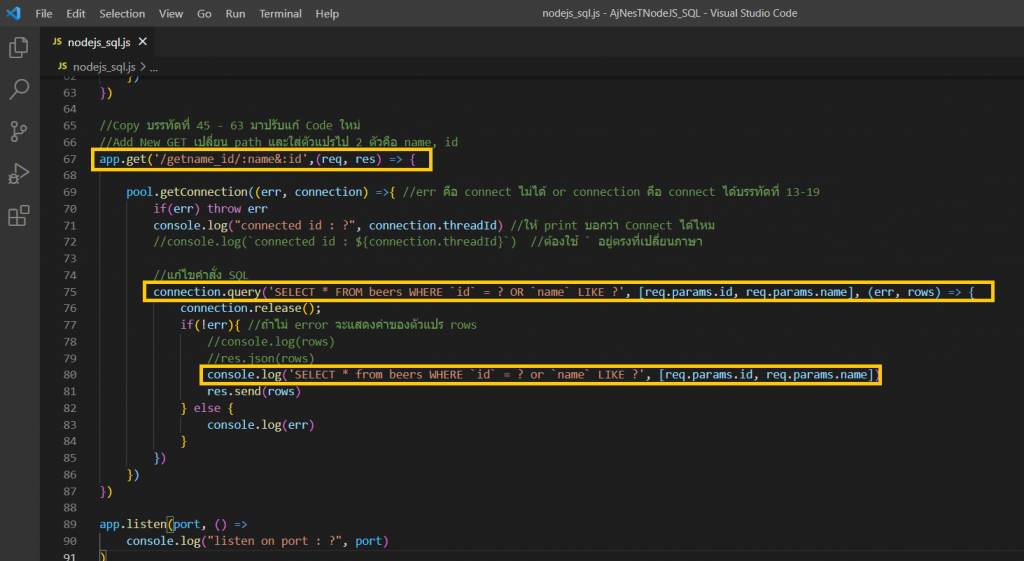1024x561 pixels.
Task: Place cursor on line 75 connection.query
Action: pos(207,291)
